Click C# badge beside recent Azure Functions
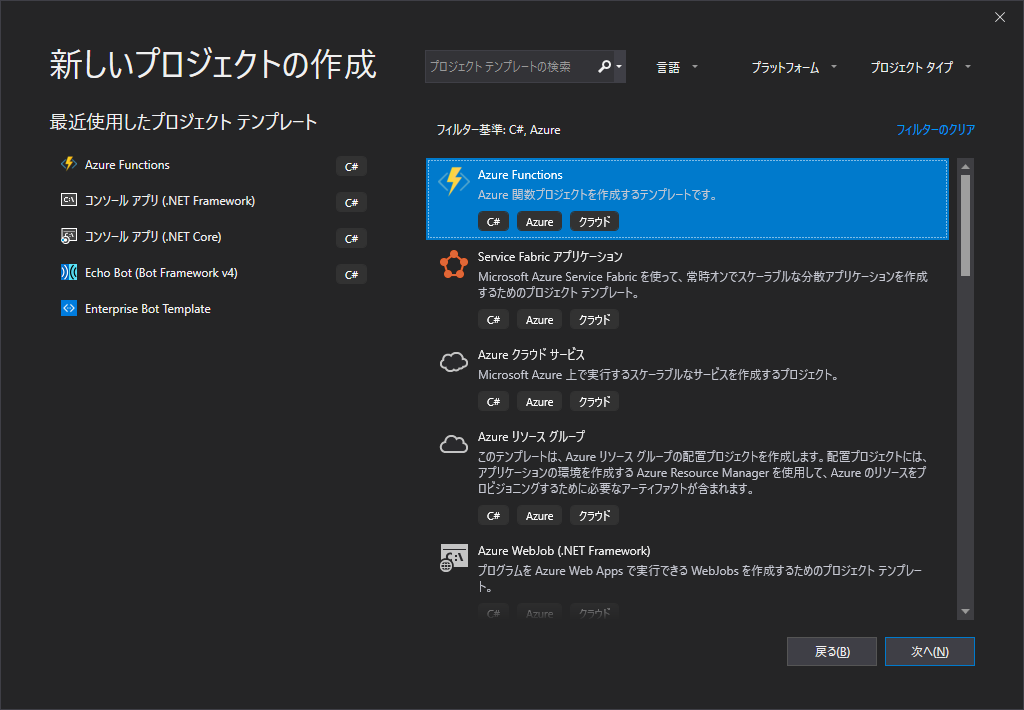 [x=351, y=167]
